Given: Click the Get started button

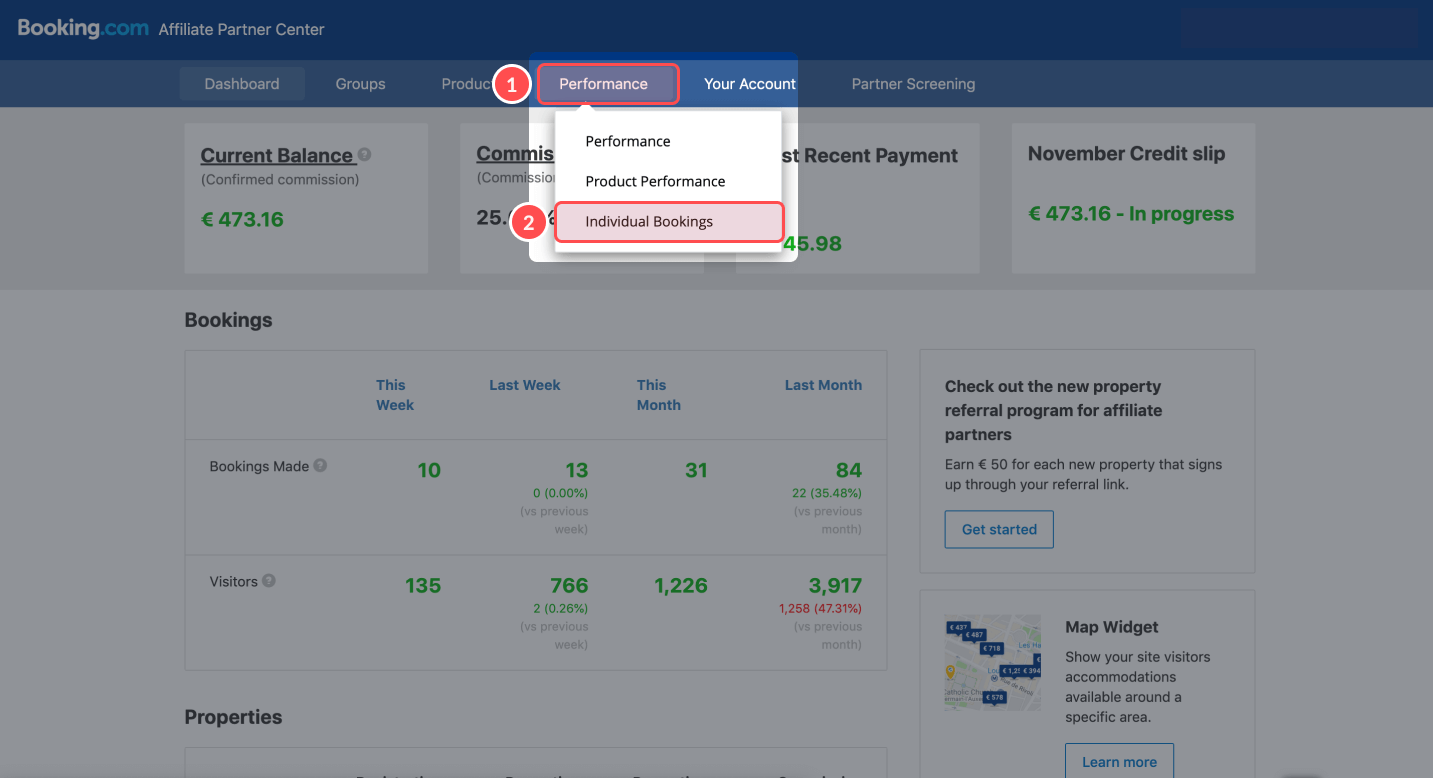Looking at the screenshot, I should click(x=999, y=529).
